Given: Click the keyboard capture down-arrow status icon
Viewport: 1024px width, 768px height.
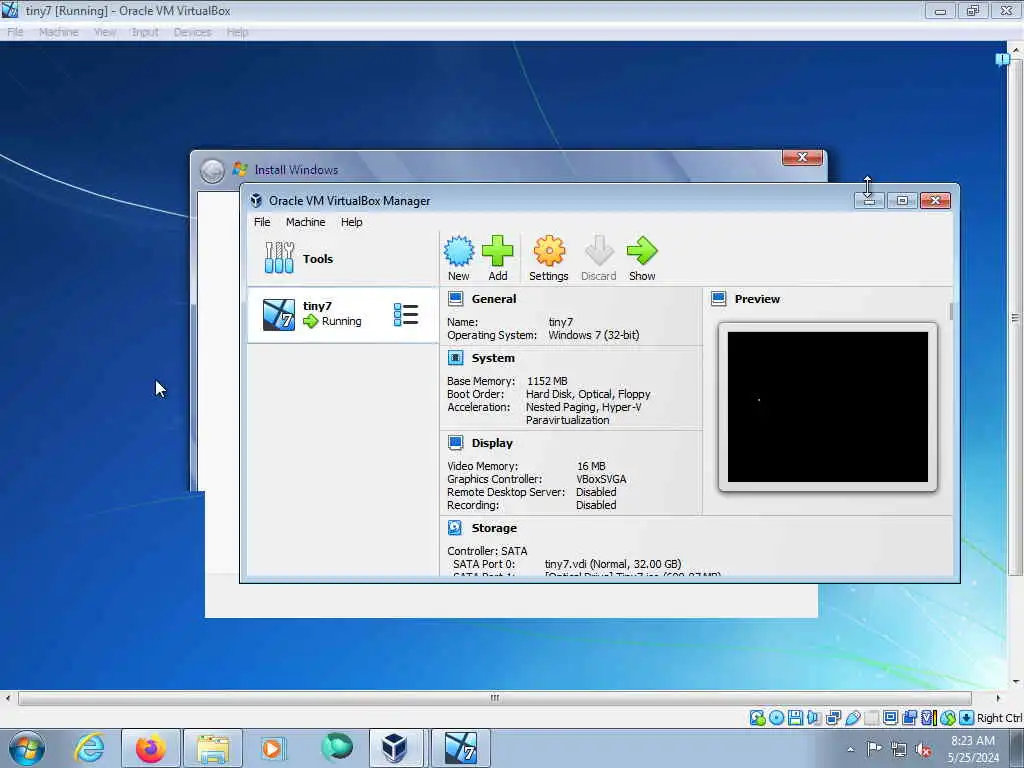Looking at the screenshot, I should 967,718.
